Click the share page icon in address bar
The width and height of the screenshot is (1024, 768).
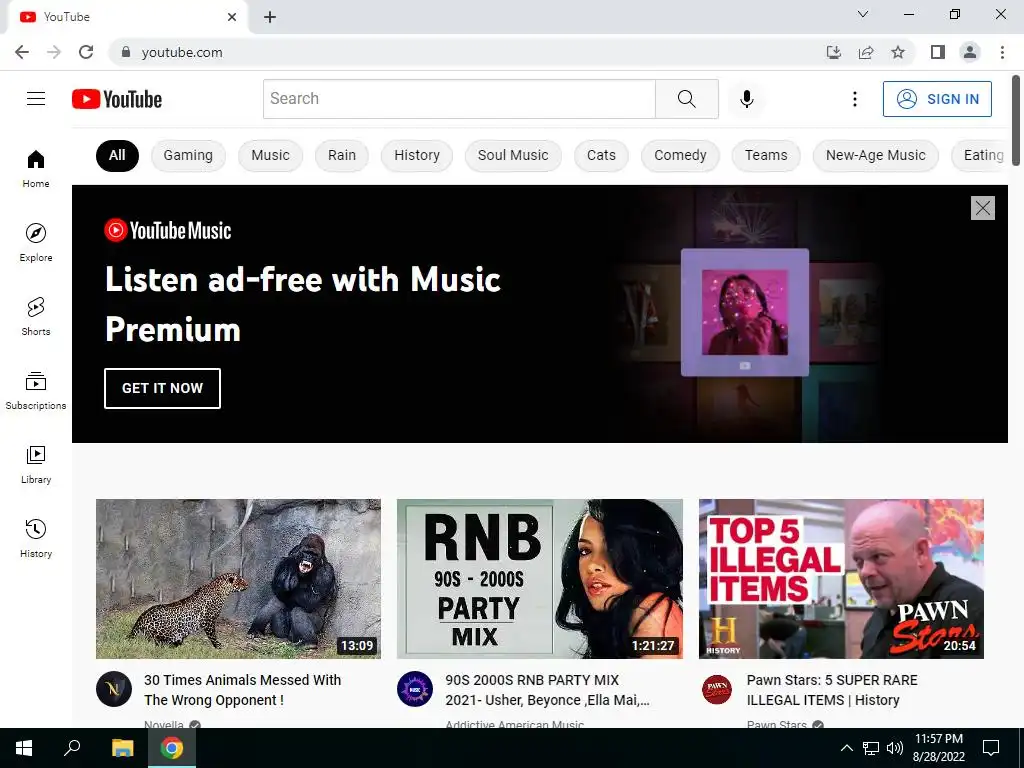pyautogui.click(x=866, y=52)
